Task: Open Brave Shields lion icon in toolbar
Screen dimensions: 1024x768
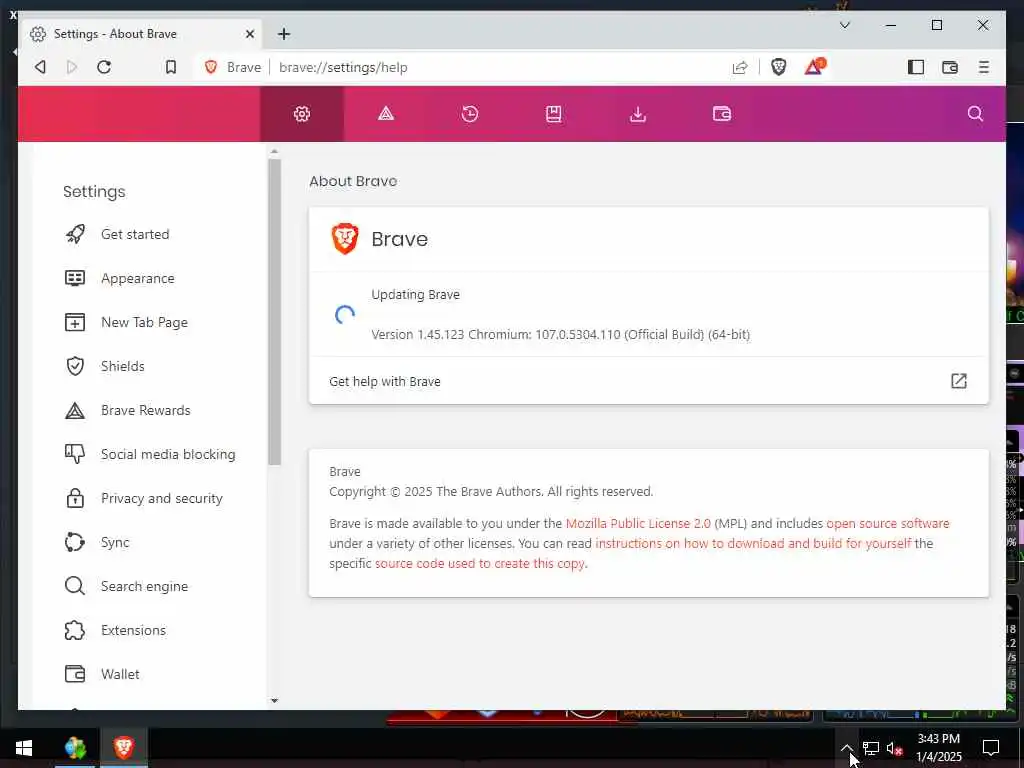Action: click(778, 67)
